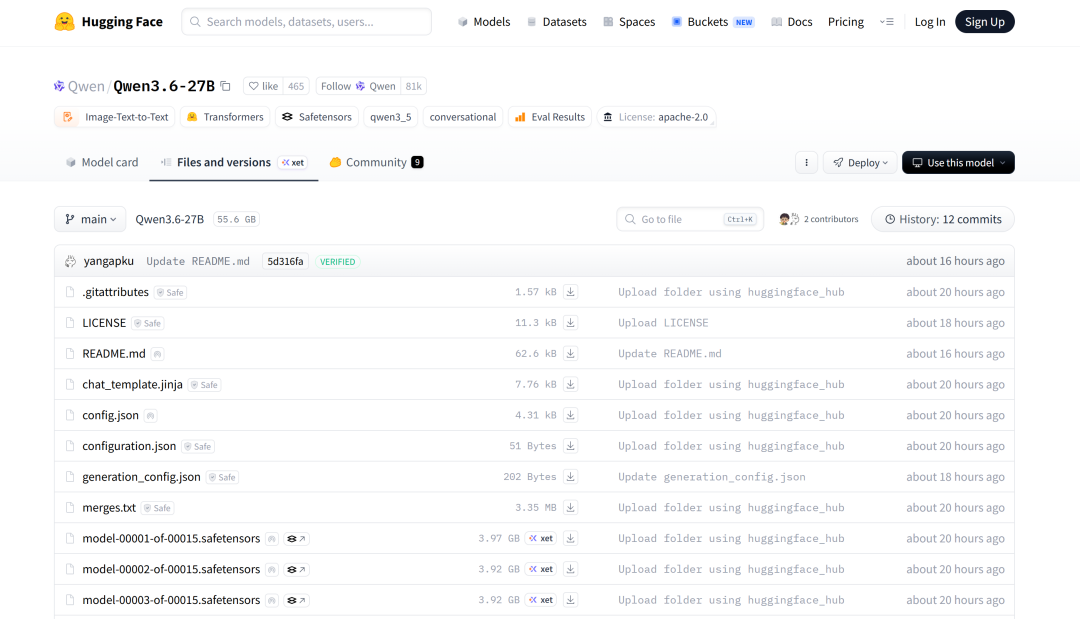Switch to the Model card tab
Image resolution: width=1080 pixels, height=619 pixels.
(102, 162)
